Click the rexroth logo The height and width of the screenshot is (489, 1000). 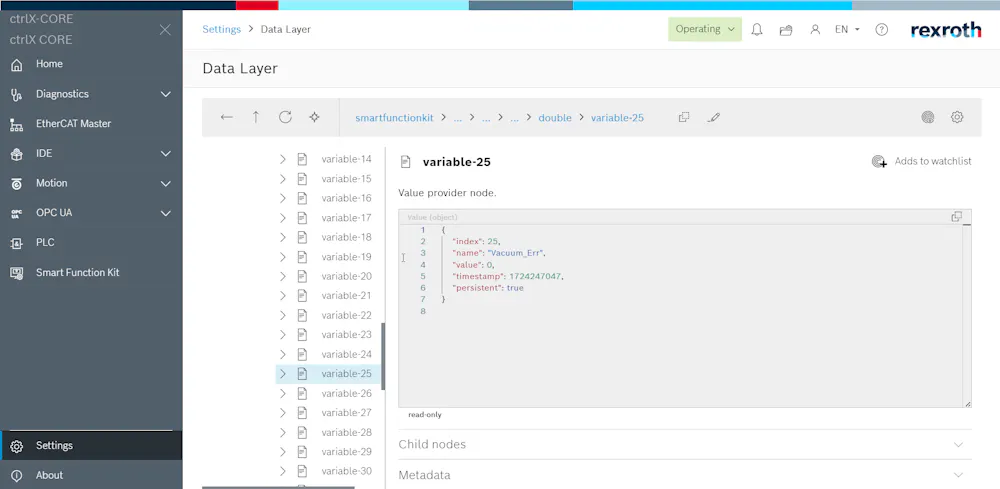pos(946,30)
